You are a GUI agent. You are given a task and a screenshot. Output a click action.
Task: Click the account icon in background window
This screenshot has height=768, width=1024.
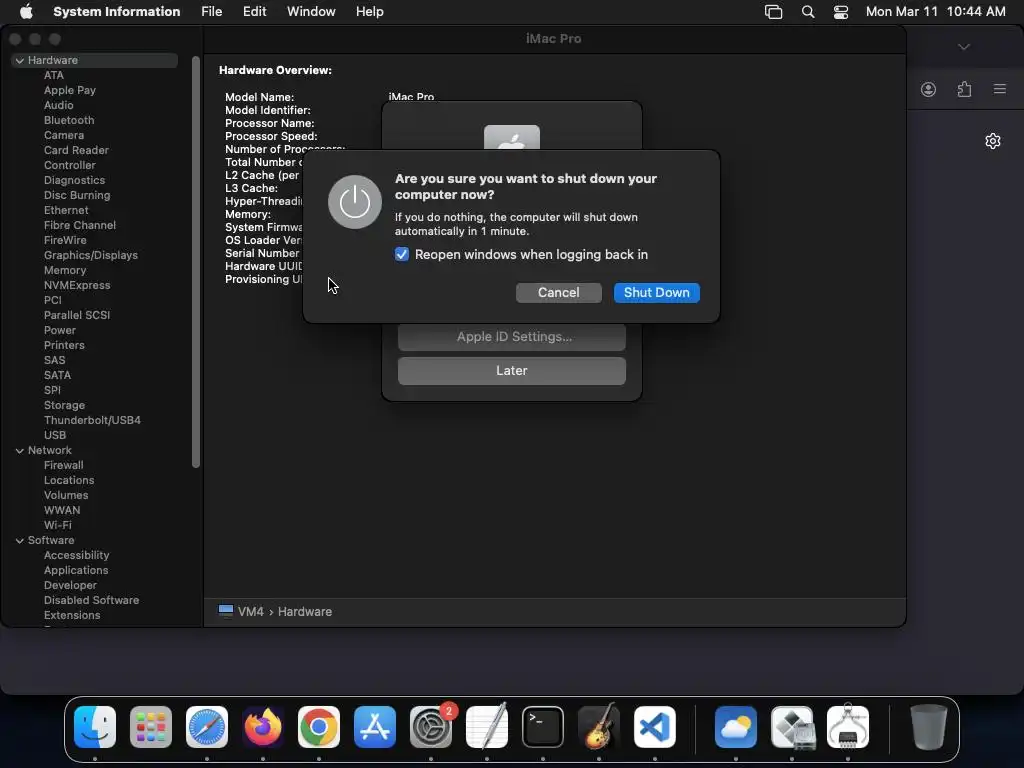[929, 89]
